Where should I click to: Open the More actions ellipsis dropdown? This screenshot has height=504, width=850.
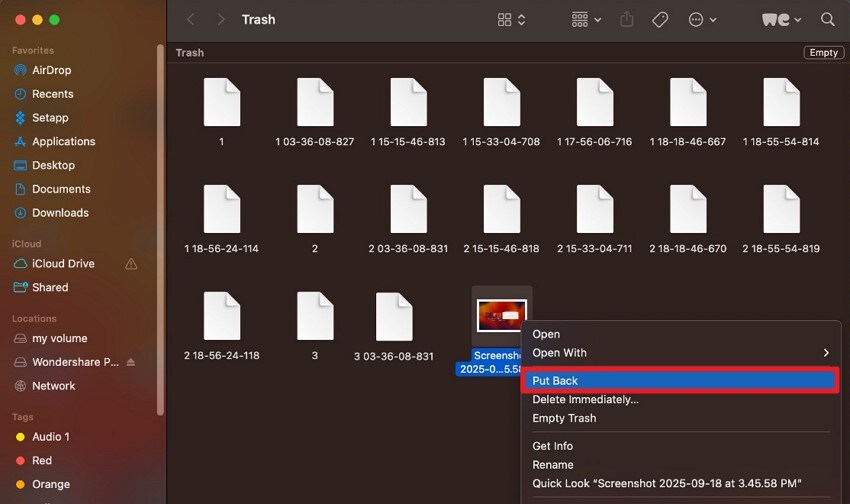(703, 20)
